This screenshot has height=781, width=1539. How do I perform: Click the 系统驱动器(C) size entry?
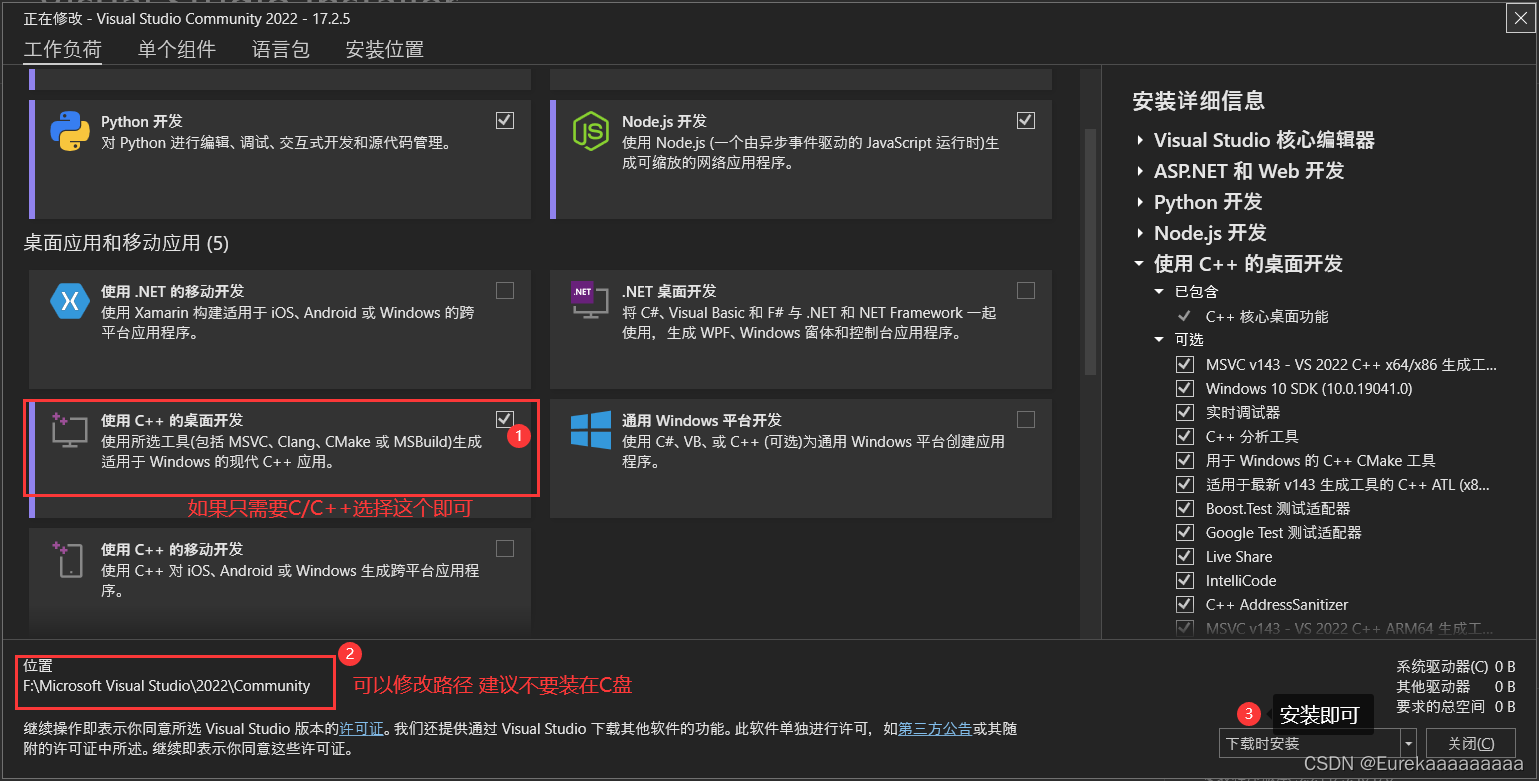tap(1456, 667)
